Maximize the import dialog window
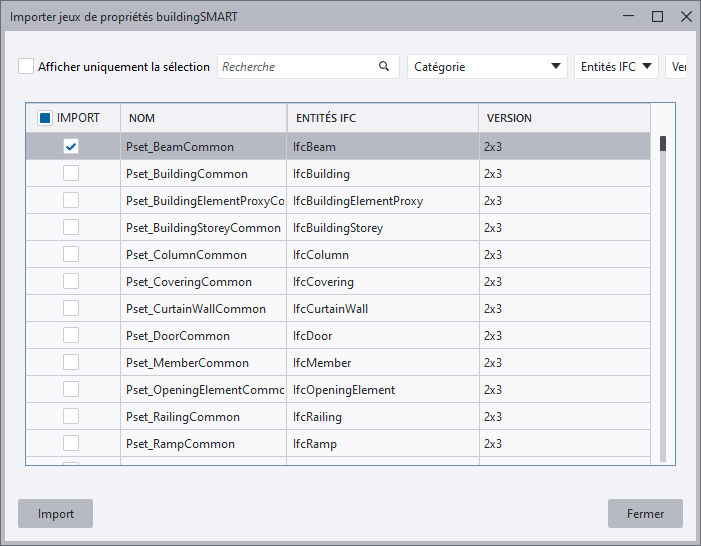This screenshot has height=546, width=701. (657, 16)
